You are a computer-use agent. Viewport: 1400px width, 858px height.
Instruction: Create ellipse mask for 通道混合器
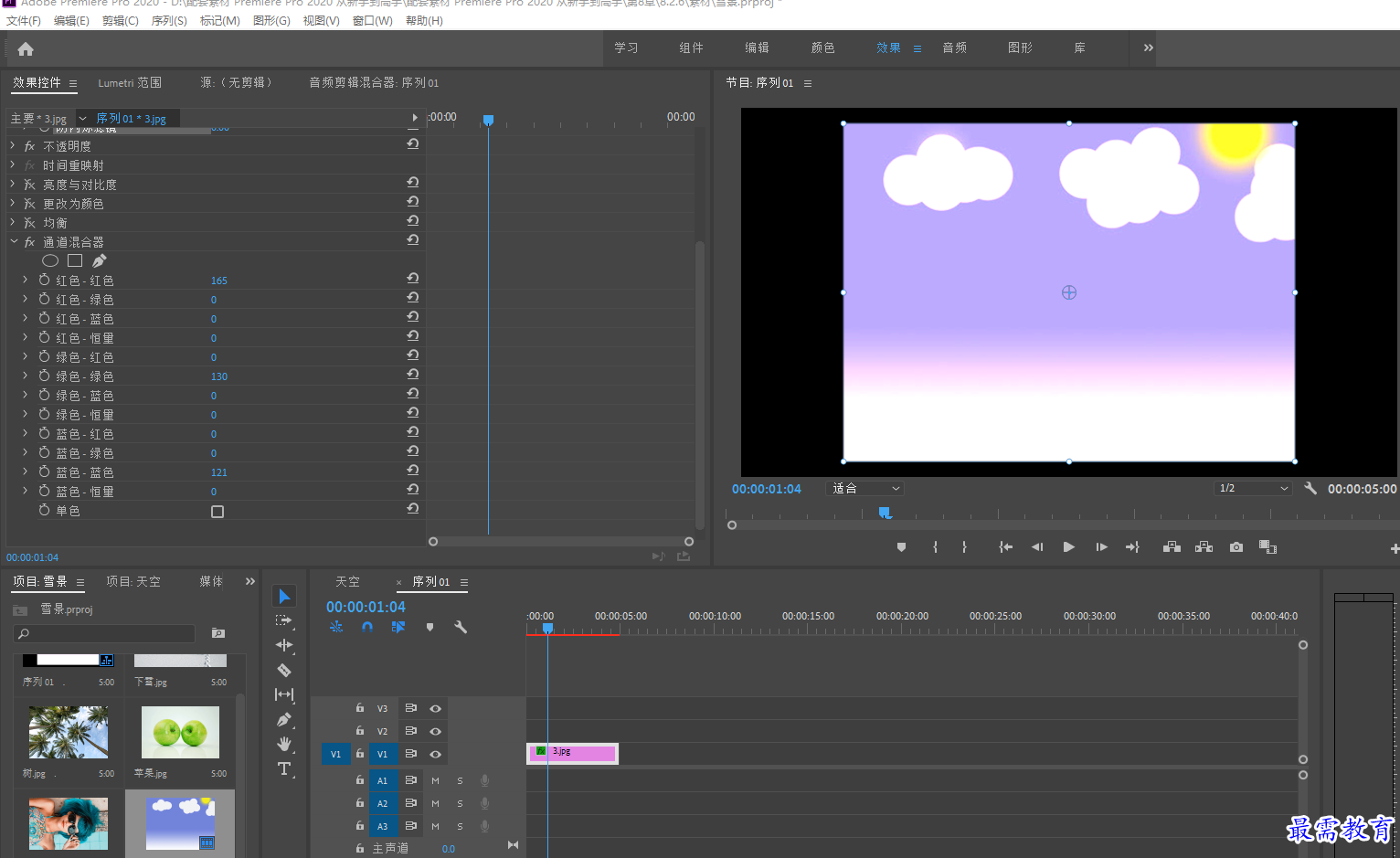pos(50,260)
